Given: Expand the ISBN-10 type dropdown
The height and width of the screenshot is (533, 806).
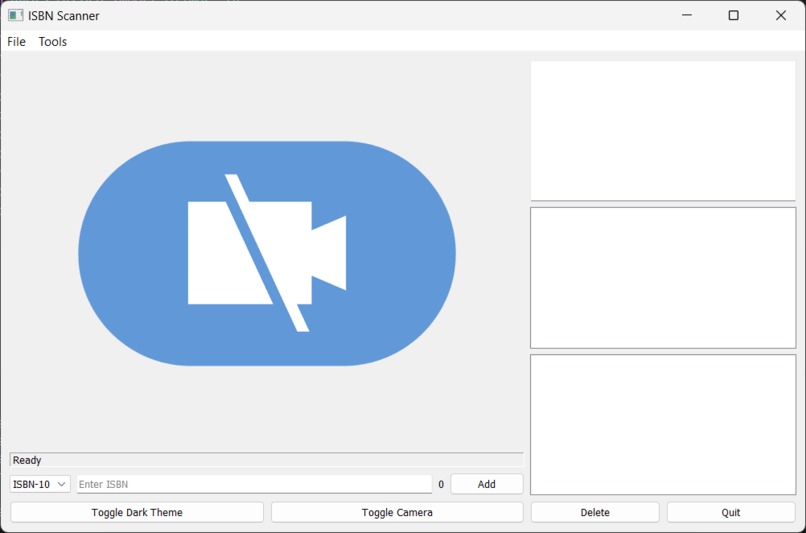Looking at the screenshot, I should pyautogui.click(x=40, y=484).
